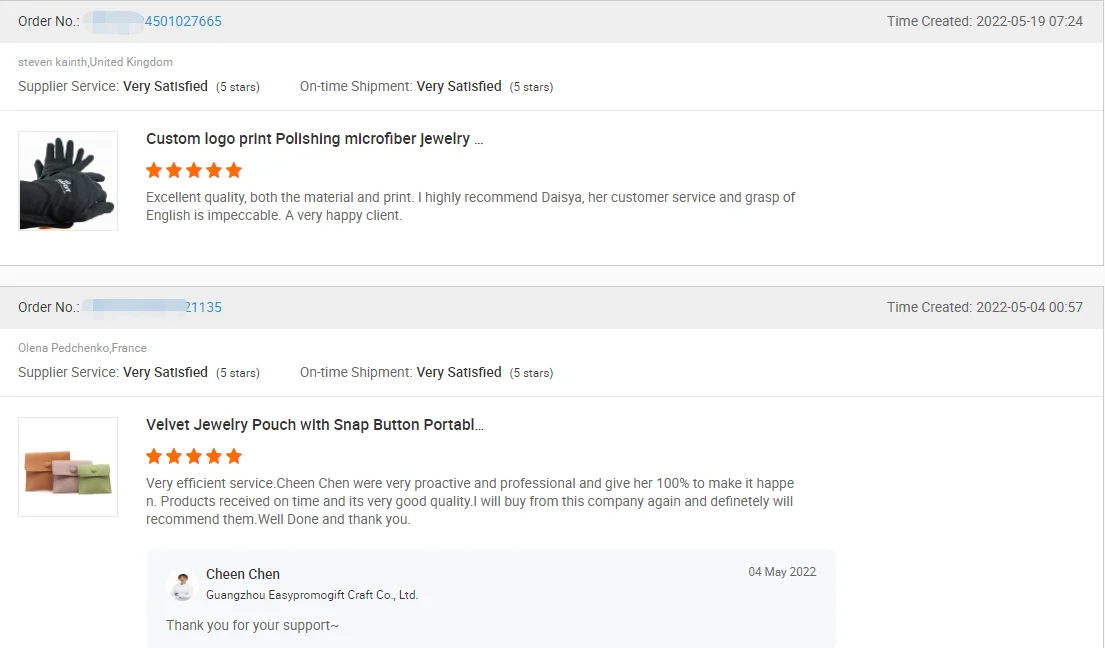
Task: Click the Cheen Chen reply author name
Action: click(x=243, y=574)
